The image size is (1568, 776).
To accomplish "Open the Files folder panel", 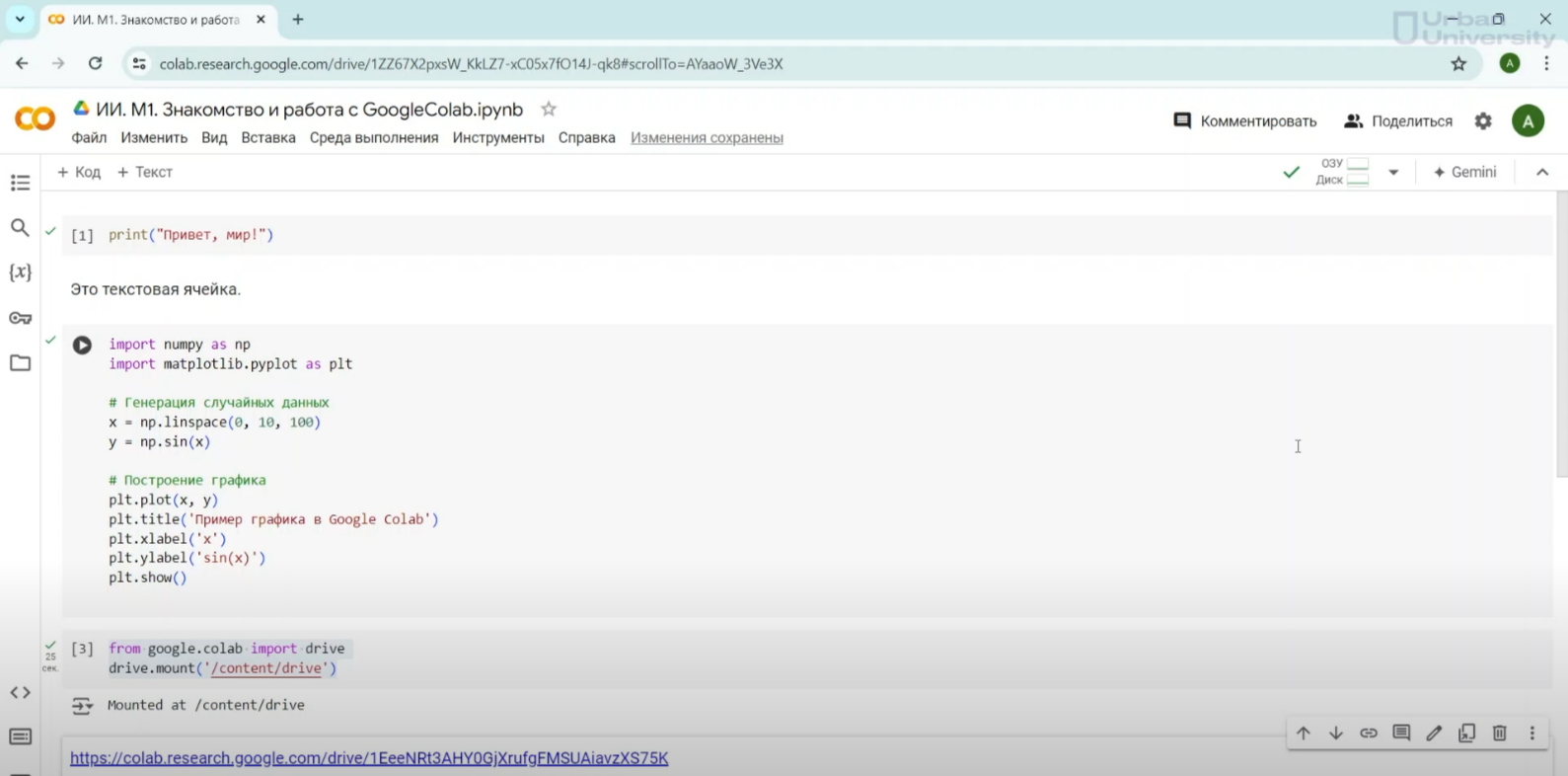I will click(x=20, y=363).
